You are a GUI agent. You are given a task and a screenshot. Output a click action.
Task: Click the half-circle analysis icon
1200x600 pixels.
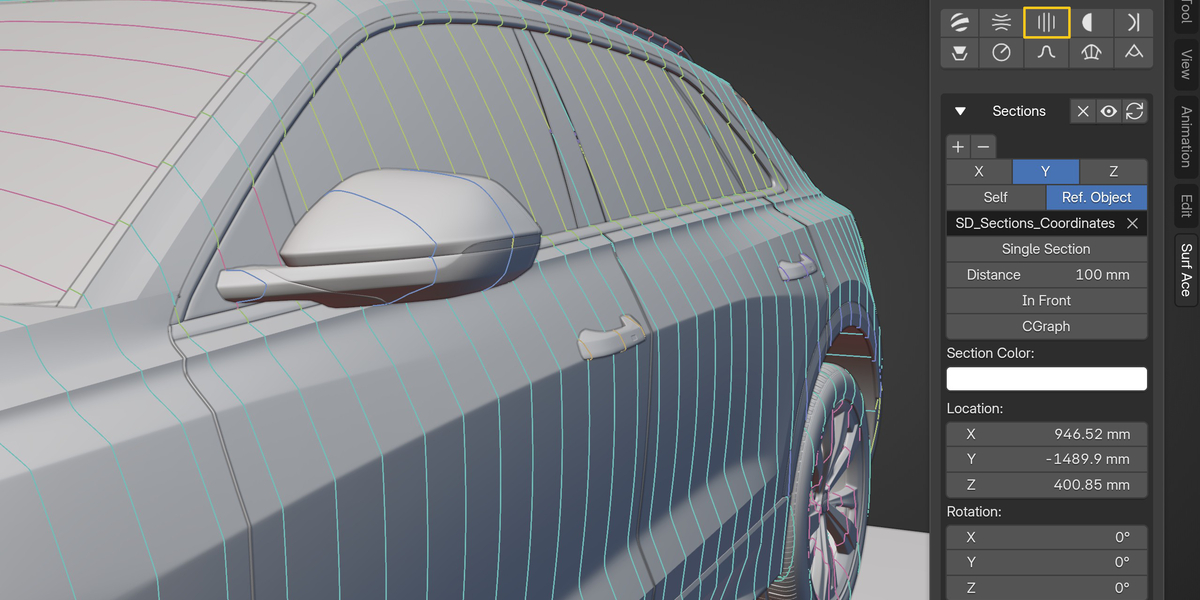1090,22
